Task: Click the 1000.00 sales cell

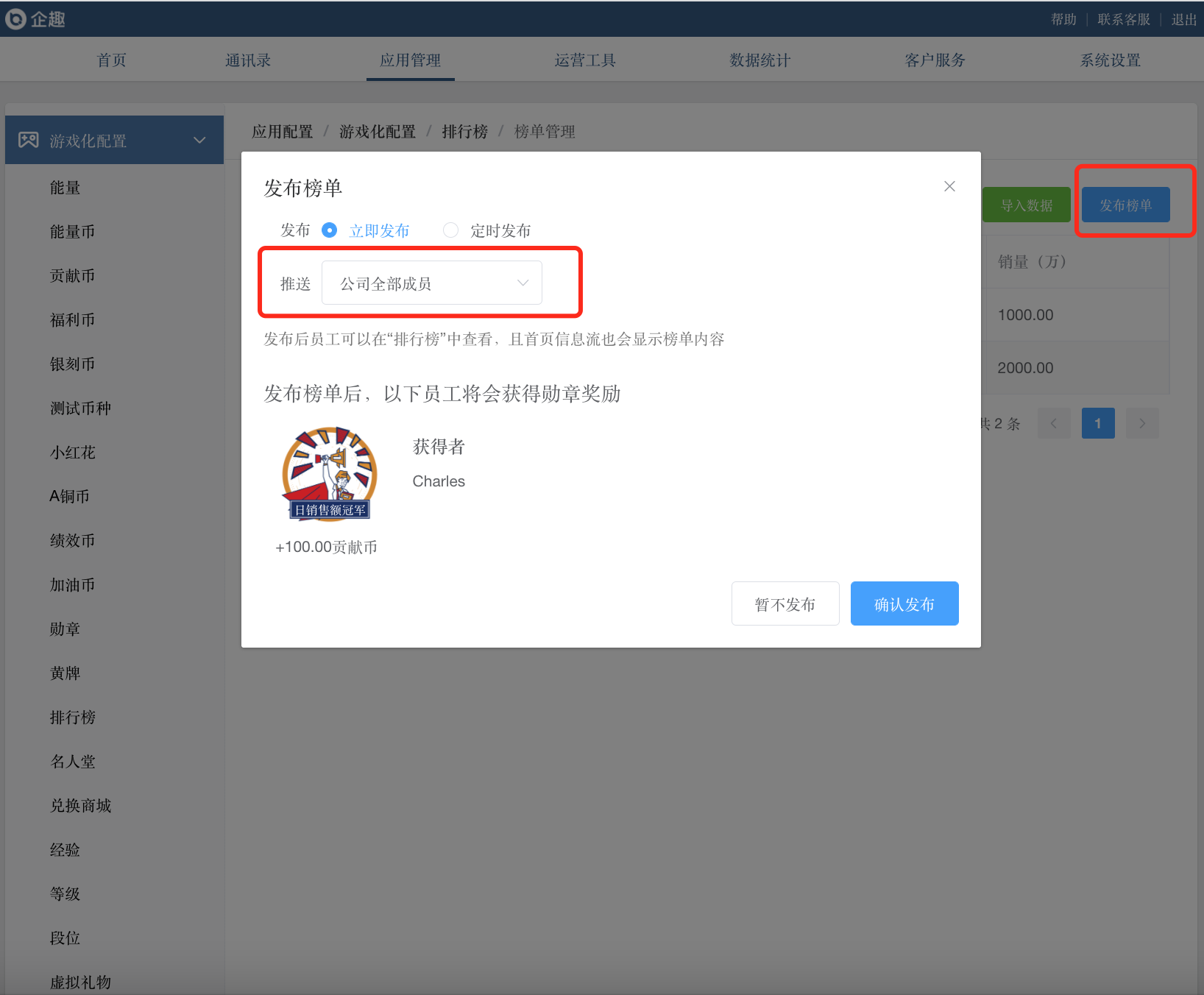Action: (x=1026, y=315)
